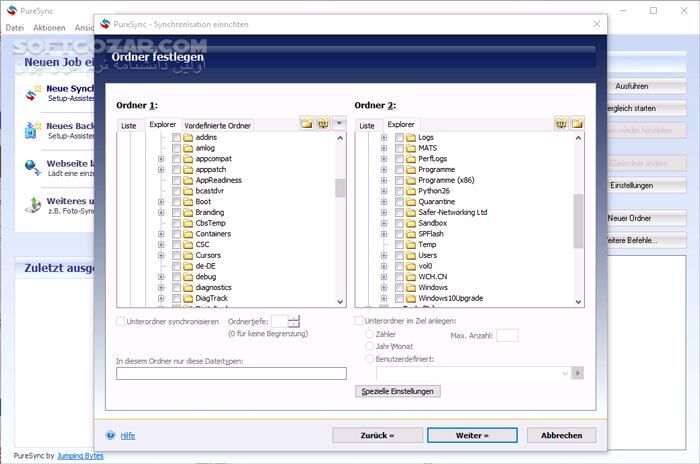The width and height of the screenshot is (700, 464).
Task: Select the Jahr\Monat radio button
Action: pos(370,346)
